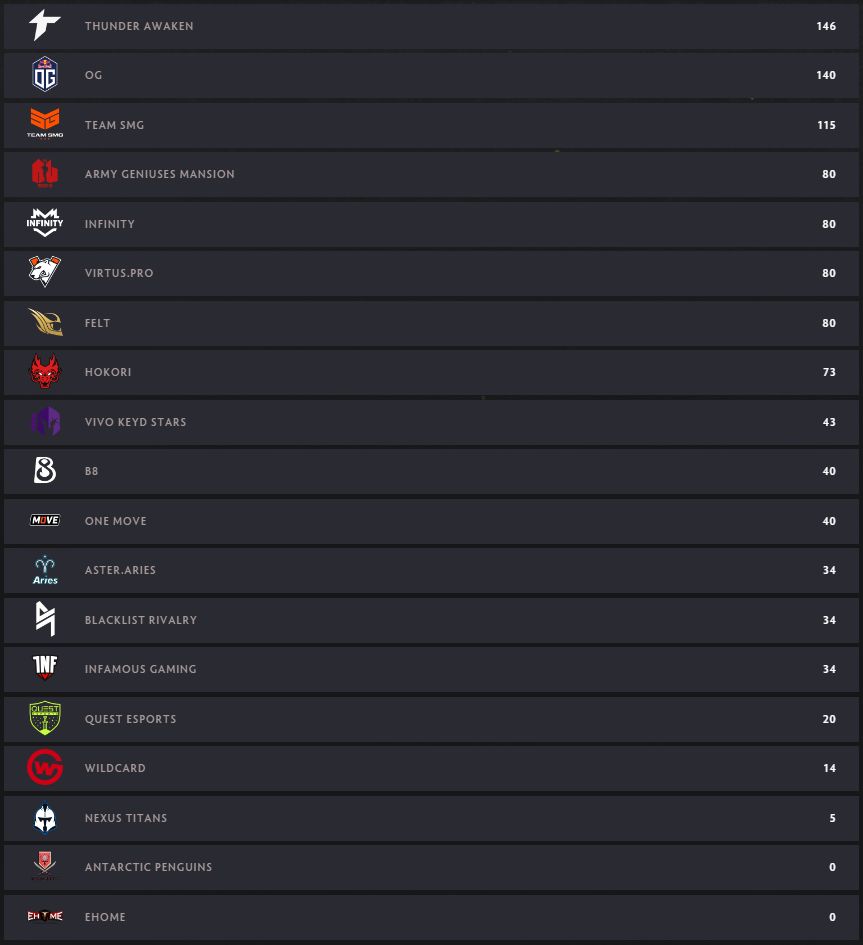The height and width of the screenshot is (945, 863).
Task: Open the Blacklist Rivalry team page
Action: point(141,619)
